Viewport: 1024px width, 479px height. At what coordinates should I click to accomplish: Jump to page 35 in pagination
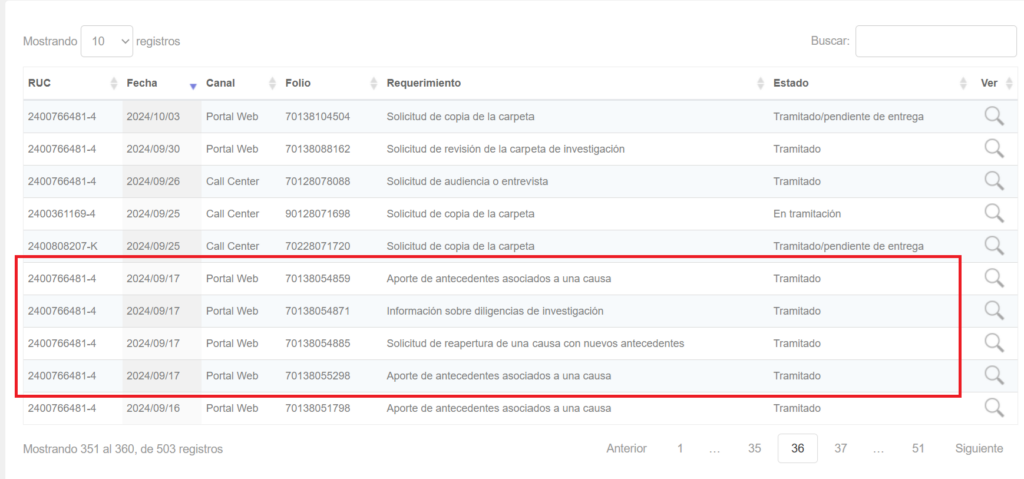click(755, 449)
